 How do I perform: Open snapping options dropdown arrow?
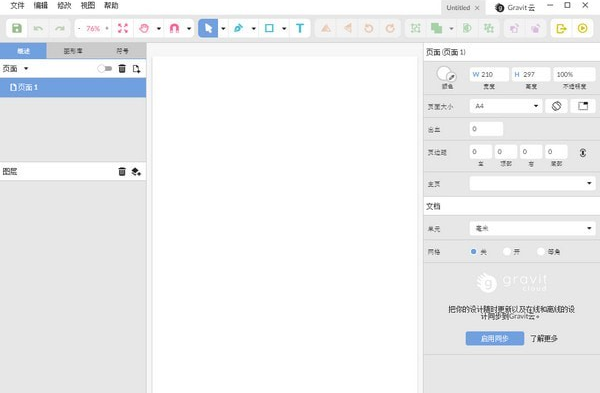[189, 28]
